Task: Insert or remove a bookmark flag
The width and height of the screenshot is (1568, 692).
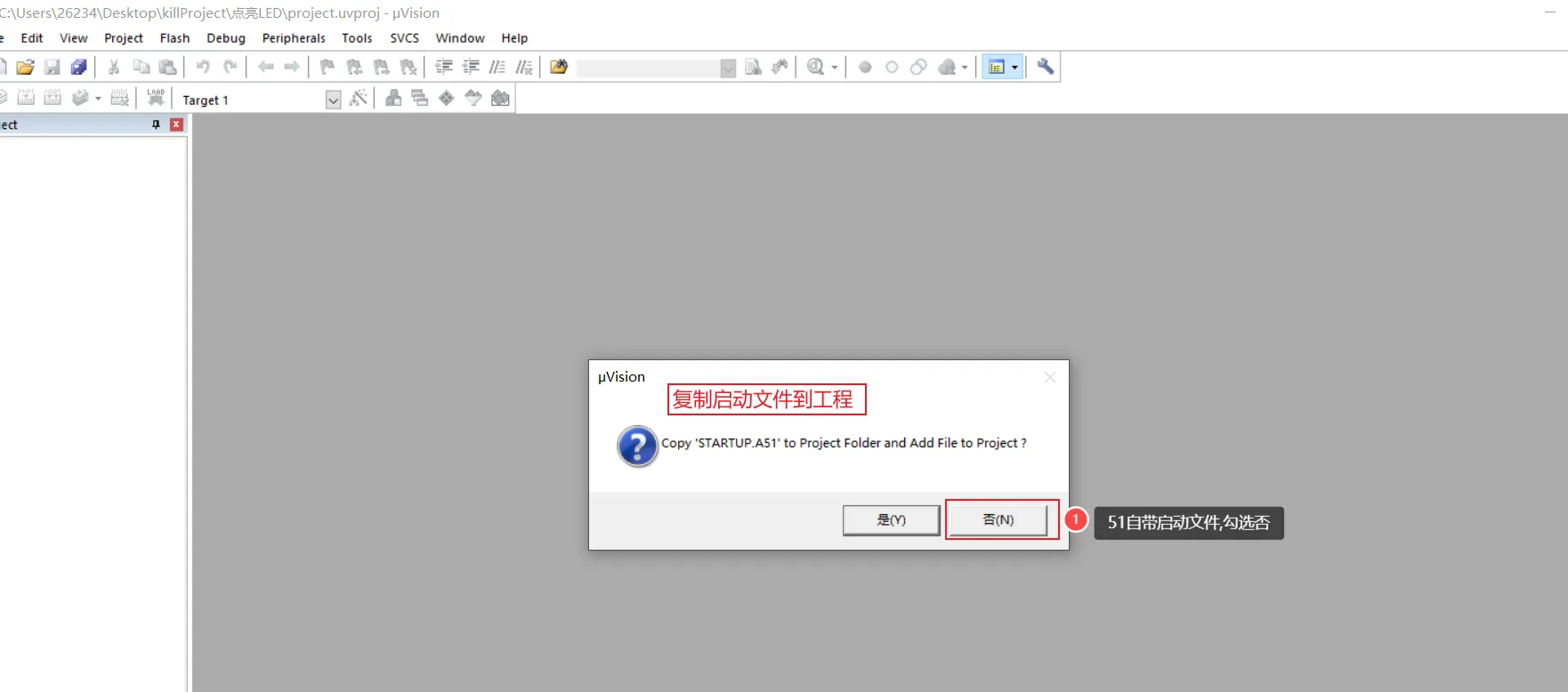Action: tap(327, 67)
